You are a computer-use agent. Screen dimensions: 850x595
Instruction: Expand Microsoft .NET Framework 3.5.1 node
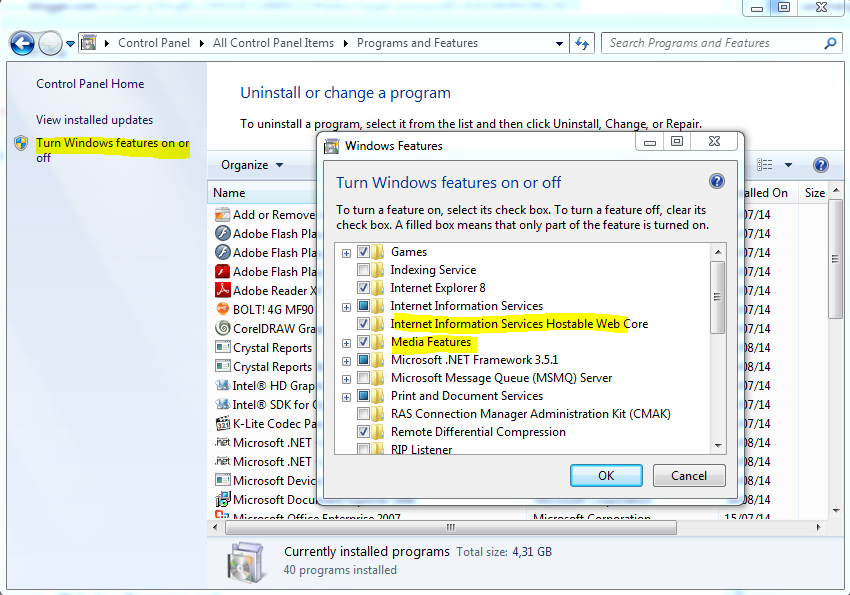(x=346, y=361)
